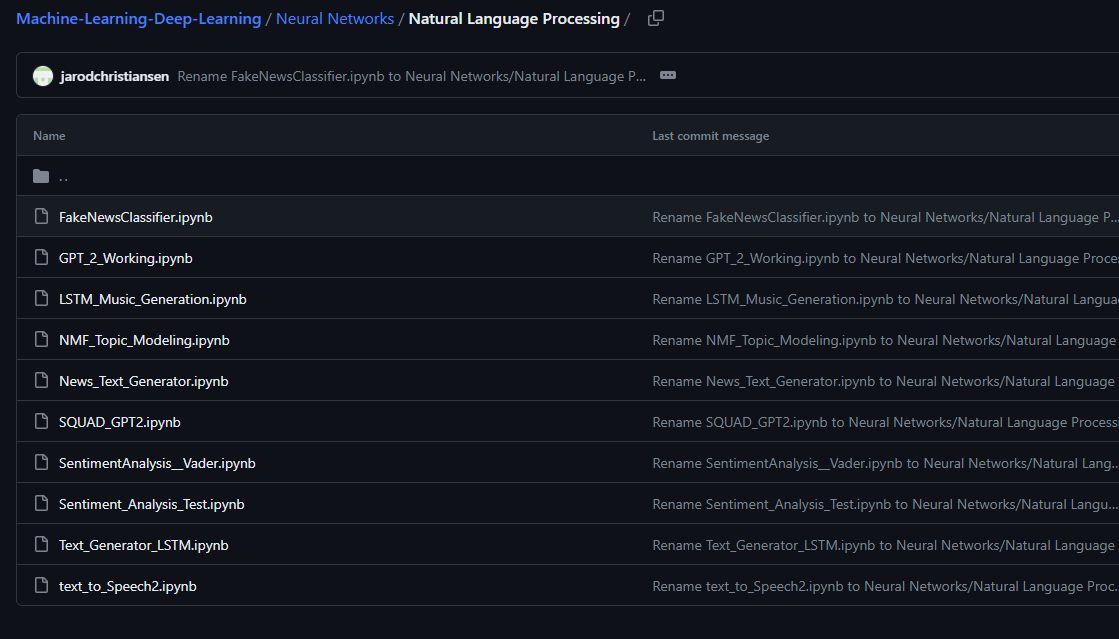The height and width of the screenshot is (639, 1119).
Task: Open SQUAD_GPT2.ipynb file
Action: (x=120, y=423)
